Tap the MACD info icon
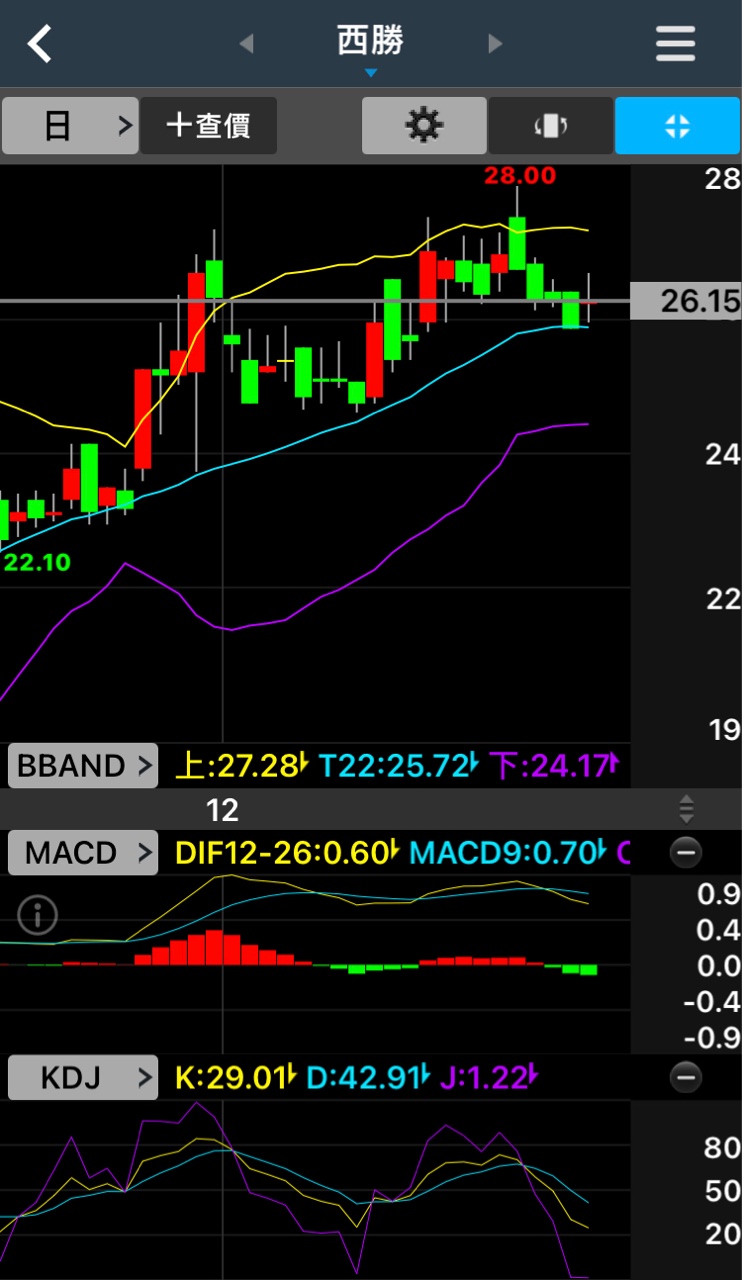 (38, 913)
